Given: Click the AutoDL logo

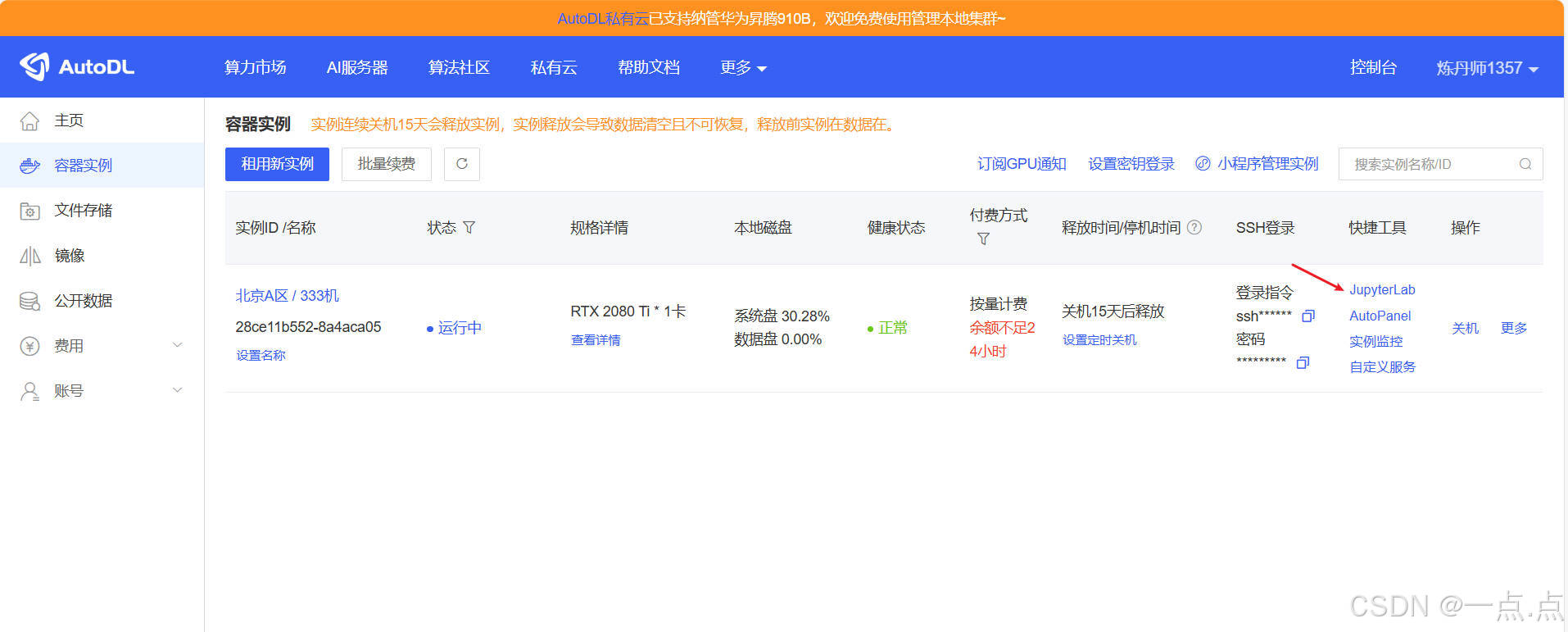Looking at the screenshot, I should pyautogui.click(x=77, y=67).
